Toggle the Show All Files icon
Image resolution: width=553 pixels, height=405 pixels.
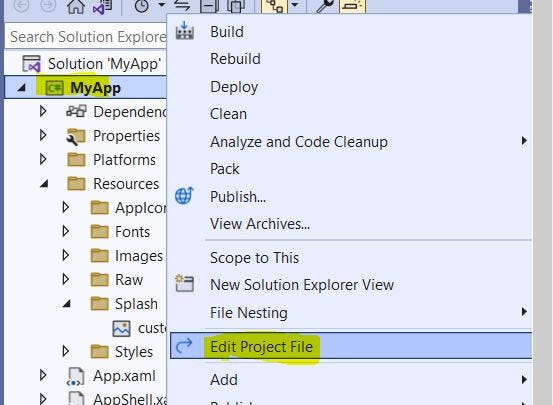(x=236, y=6)
